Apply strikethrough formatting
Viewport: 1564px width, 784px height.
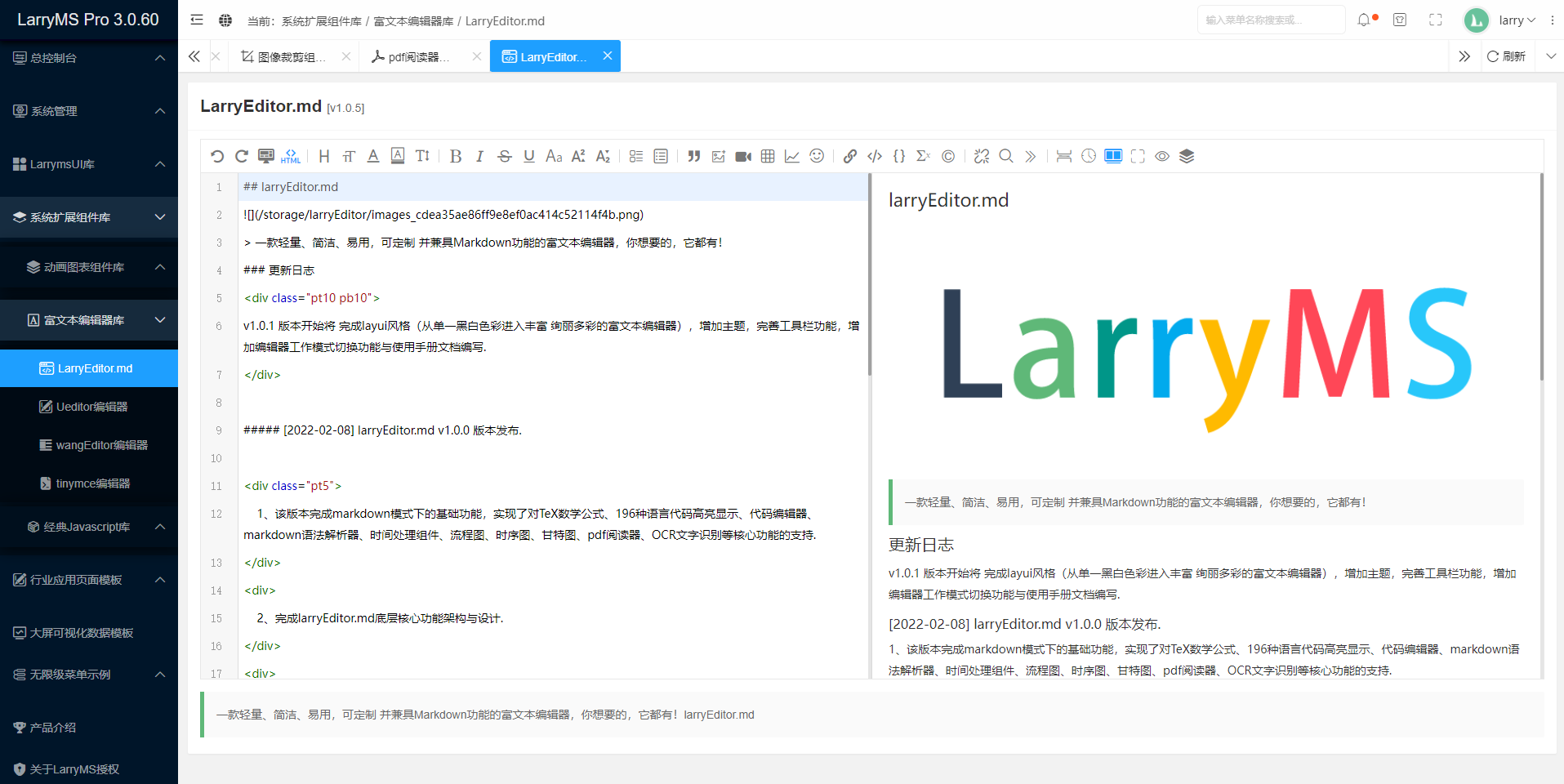pyautogui.click(x=505, y=156)
